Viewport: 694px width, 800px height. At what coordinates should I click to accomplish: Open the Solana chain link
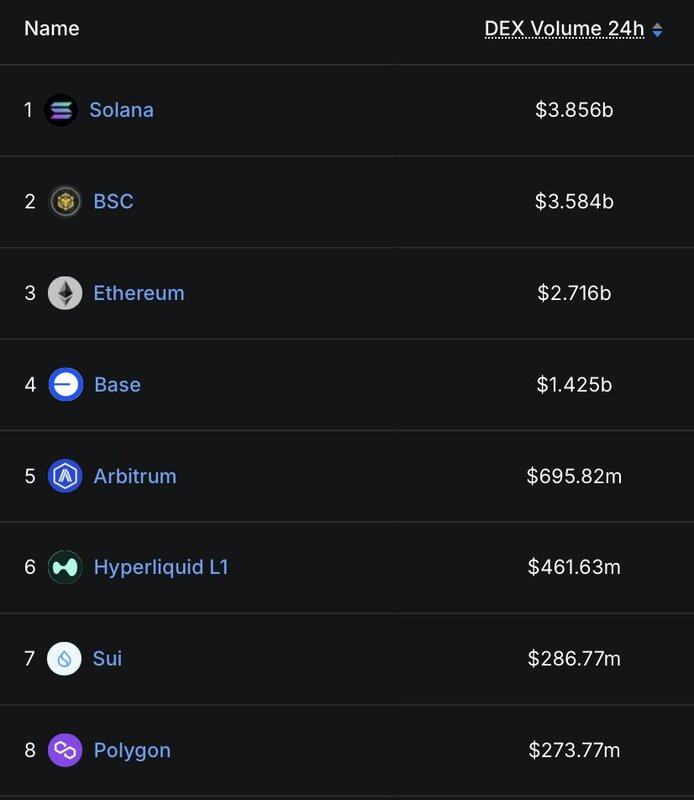click(121, 110)
